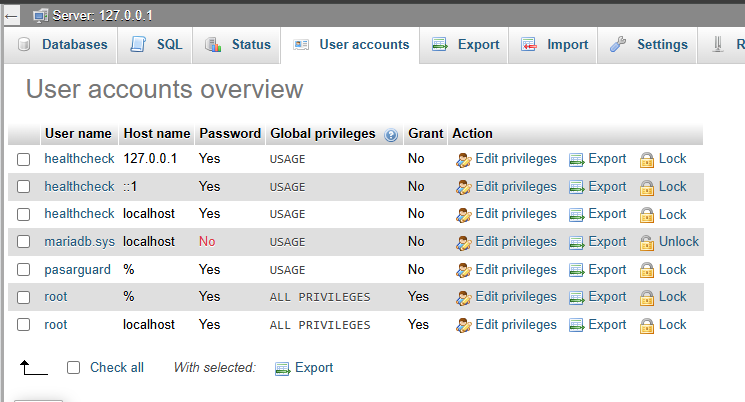Open the SQL tab
This screenshot has width=745, height=402.
[x=156, y=45]
